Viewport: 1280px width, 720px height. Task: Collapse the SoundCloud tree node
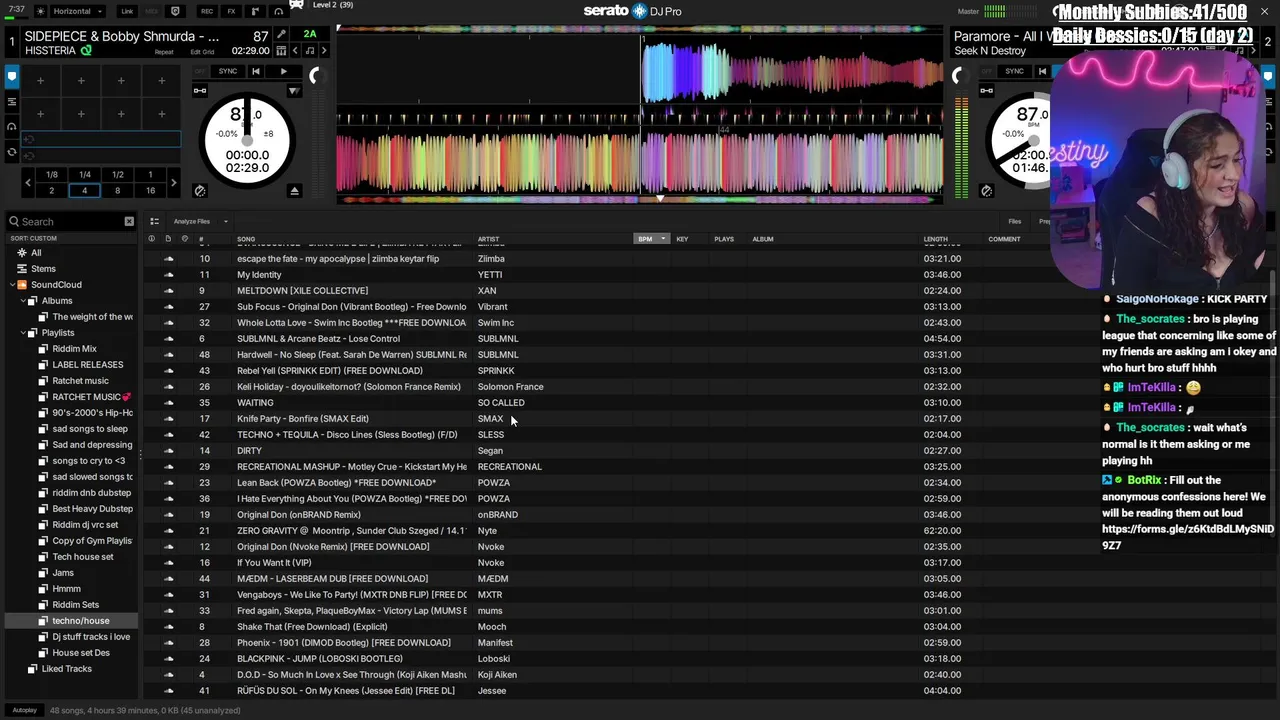[x=12, y=285]
